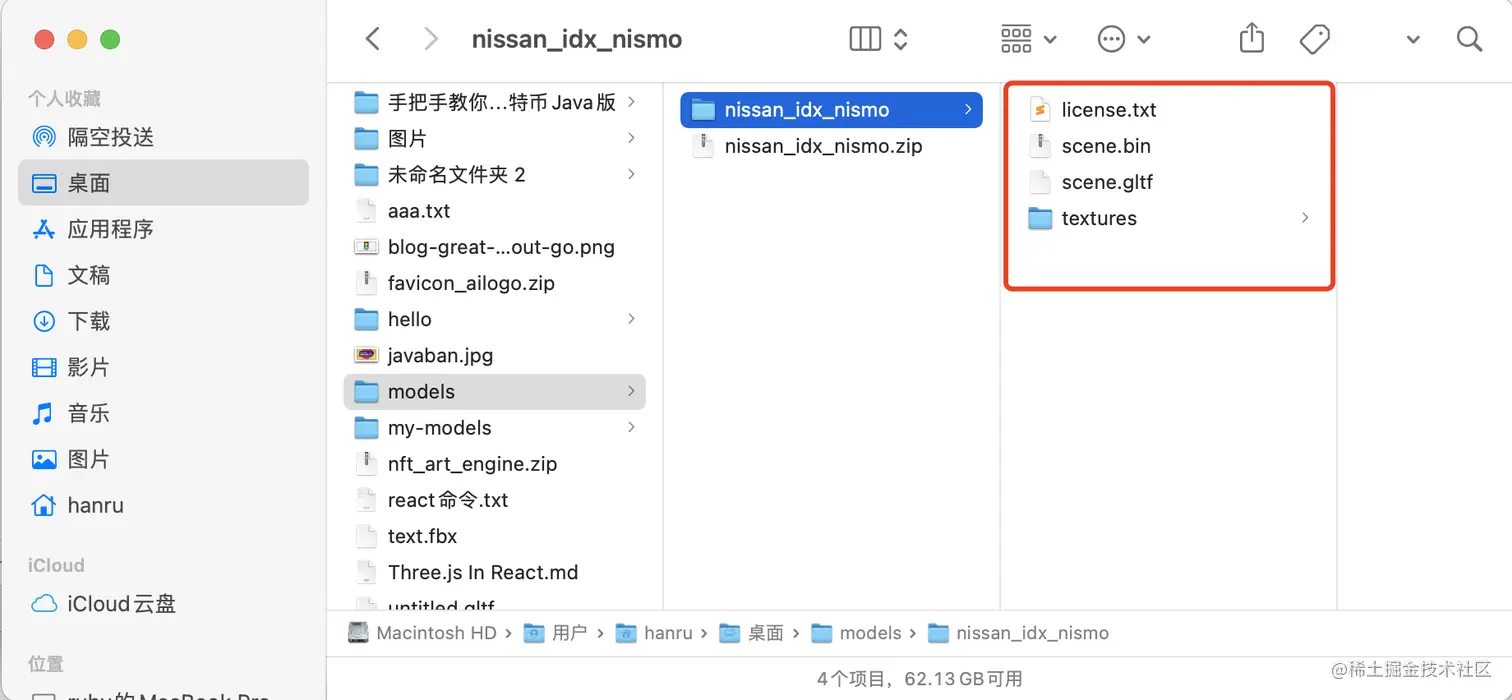This screenshot has height=700, width=1512.
Task: Select the nft_art_engine.zip file
Action: 494,464
